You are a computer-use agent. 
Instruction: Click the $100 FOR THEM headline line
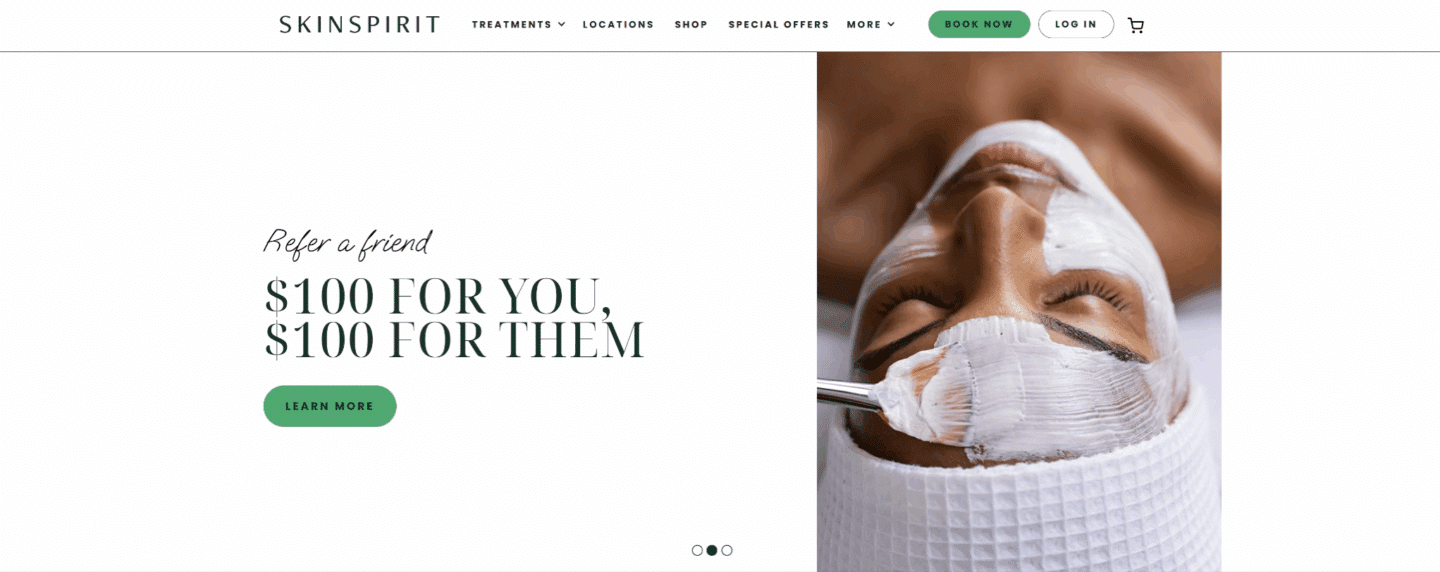455,340
